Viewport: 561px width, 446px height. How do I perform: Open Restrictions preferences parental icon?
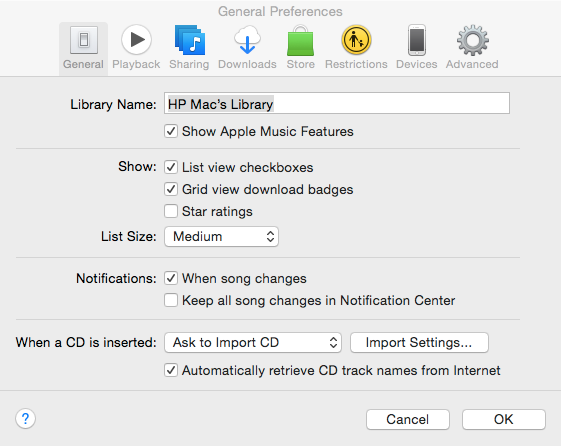356,40
